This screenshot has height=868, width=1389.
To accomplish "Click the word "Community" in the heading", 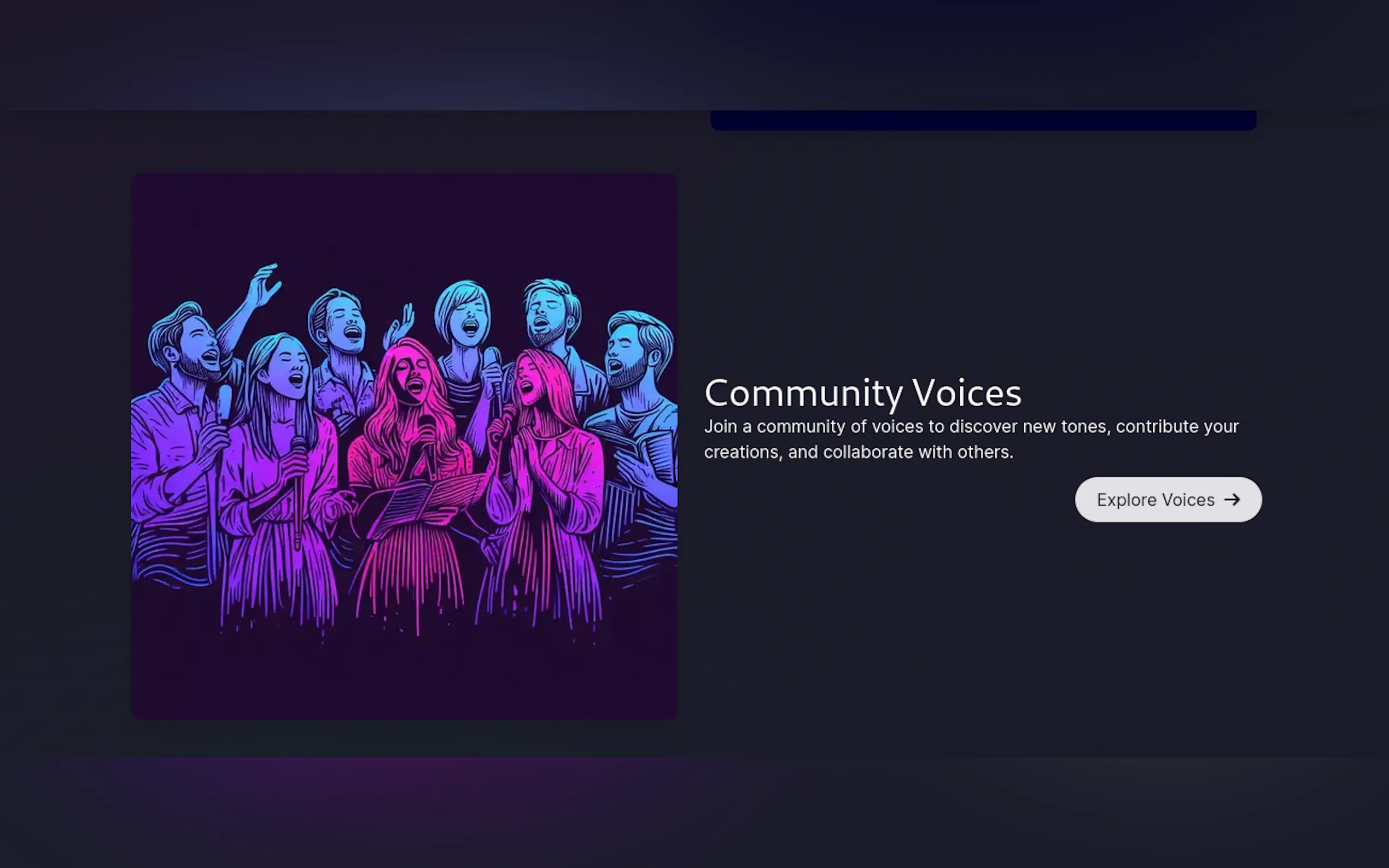I will pos(804,395).
